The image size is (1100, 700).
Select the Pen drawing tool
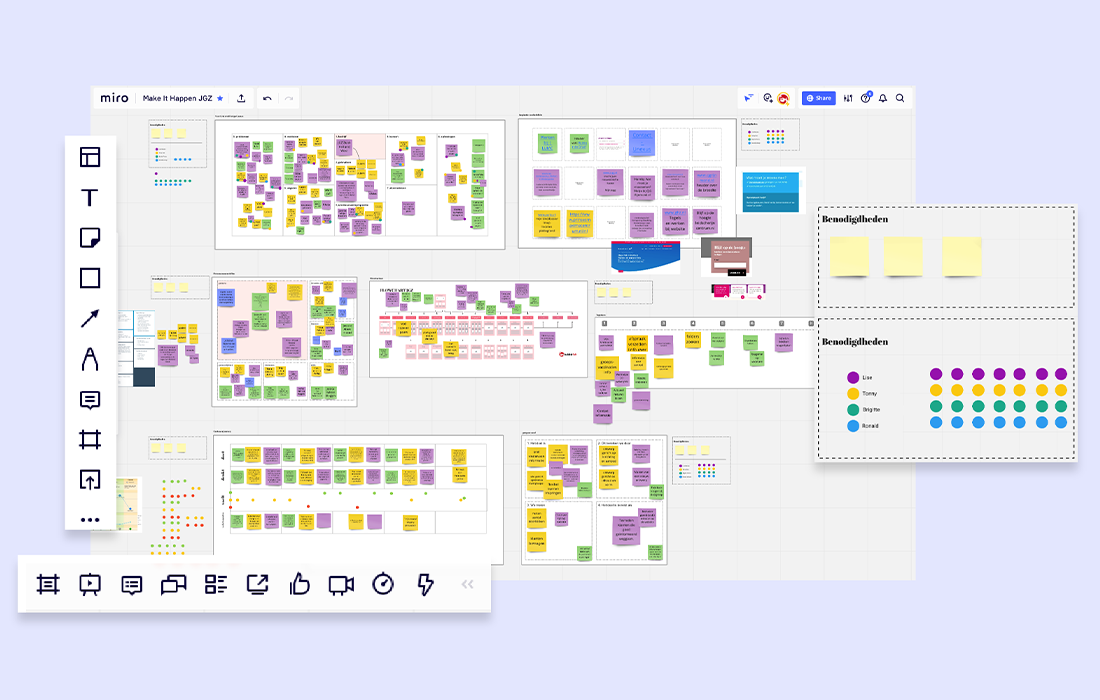(90, 359)
